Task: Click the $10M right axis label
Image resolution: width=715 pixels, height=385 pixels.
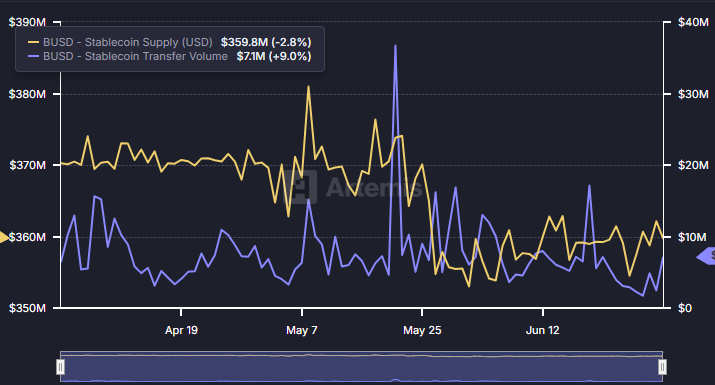Action: coord(693,237)
